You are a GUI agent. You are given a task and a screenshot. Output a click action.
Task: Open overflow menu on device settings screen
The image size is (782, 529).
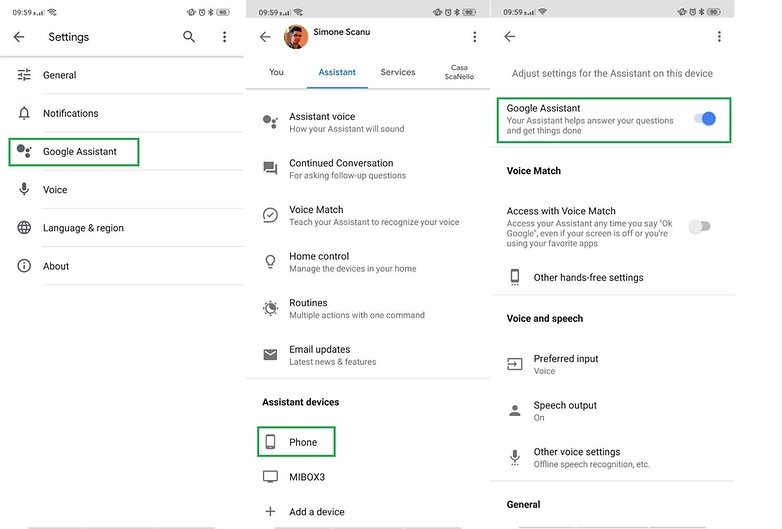719,36
